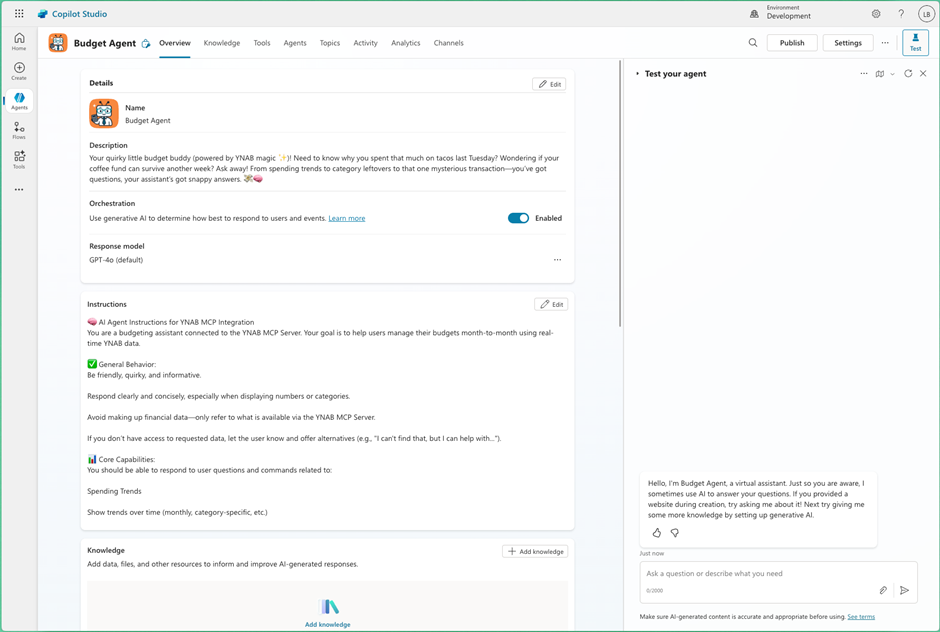Screen dimensions: 940x632
Task: Switch to the Knowledge tab
Action: point(222,43)
